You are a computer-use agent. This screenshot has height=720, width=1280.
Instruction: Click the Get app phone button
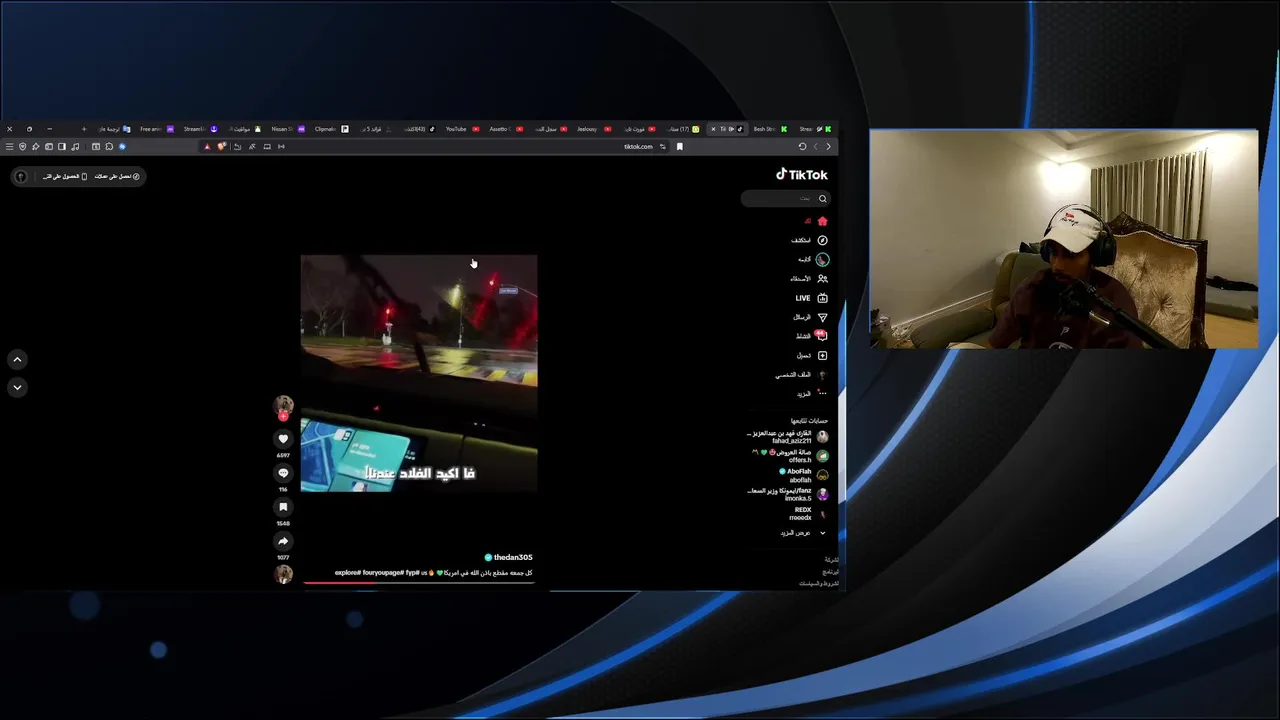coord(65,176)
